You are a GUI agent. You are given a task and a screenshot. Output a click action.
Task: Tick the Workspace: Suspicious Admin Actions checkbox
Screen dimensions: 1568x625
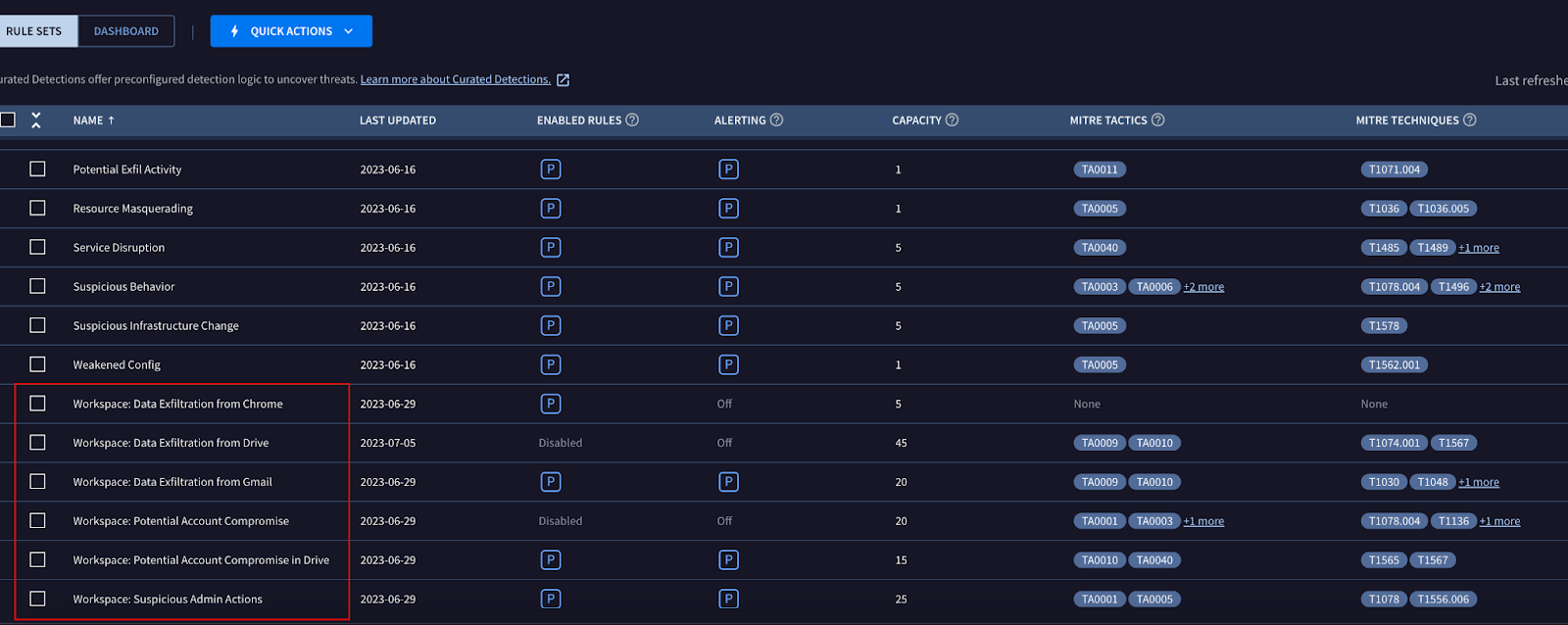(x=37, y=599)
